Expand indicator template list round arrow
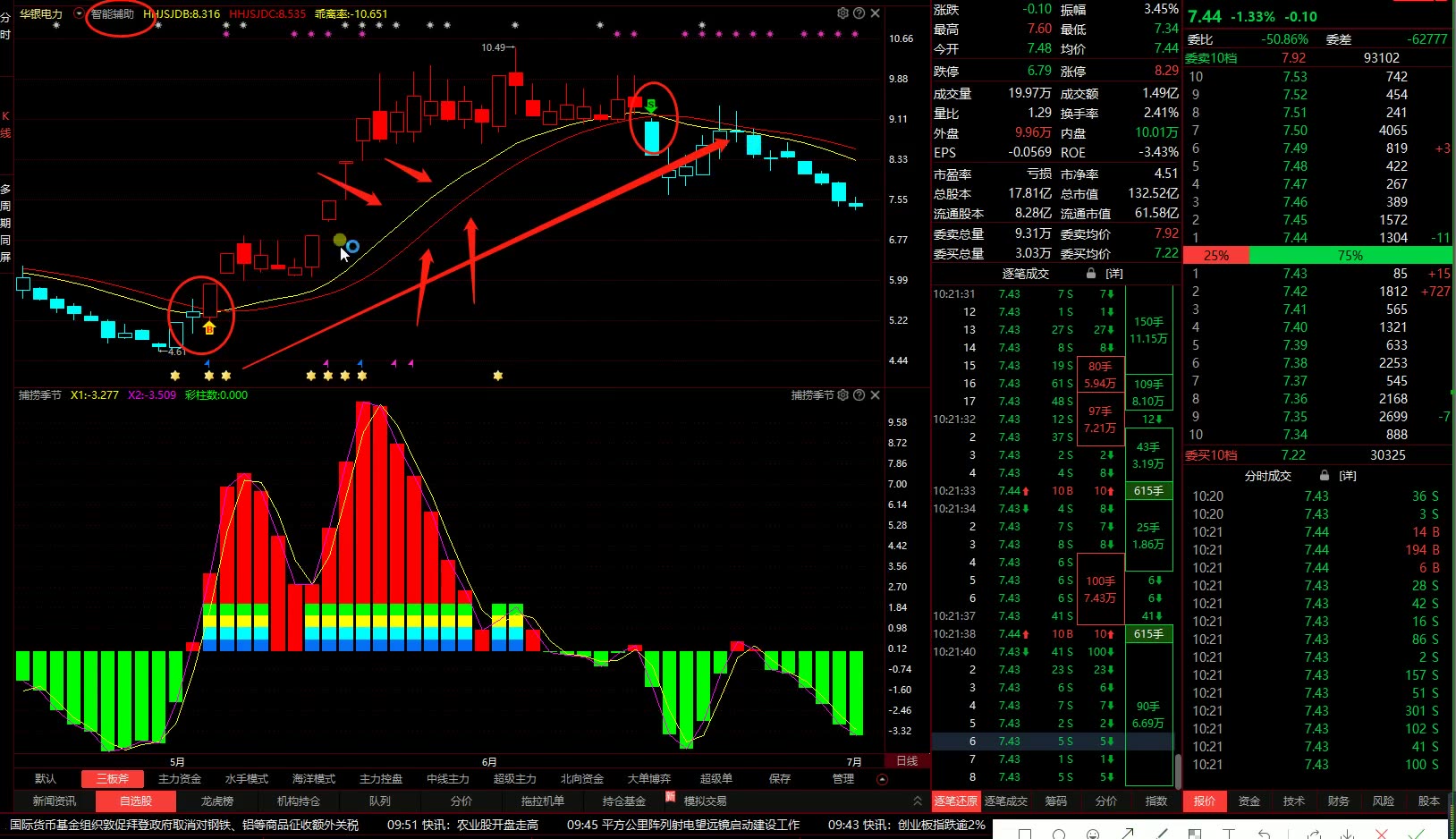Viewport: 1456px width, 839px height. point(882,779)
